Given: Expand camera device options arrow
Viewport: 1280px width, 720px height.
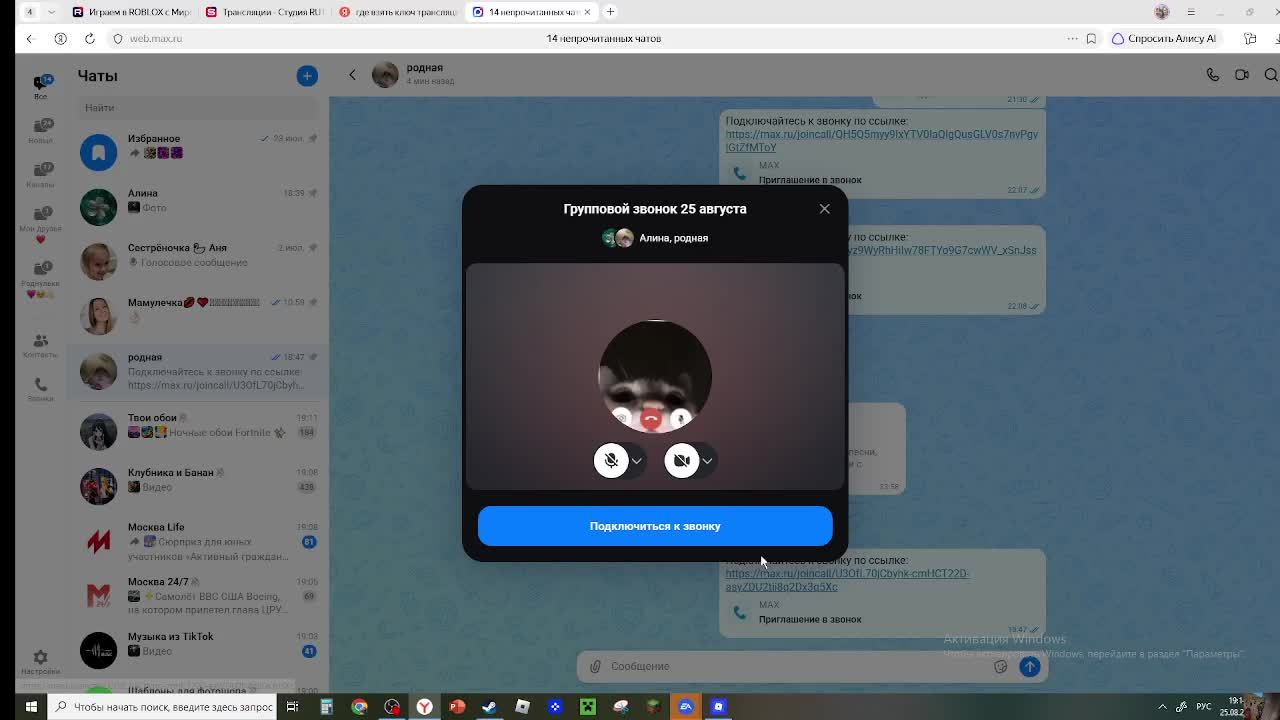Looking at the screenshot, I should (x=706, y=461).
